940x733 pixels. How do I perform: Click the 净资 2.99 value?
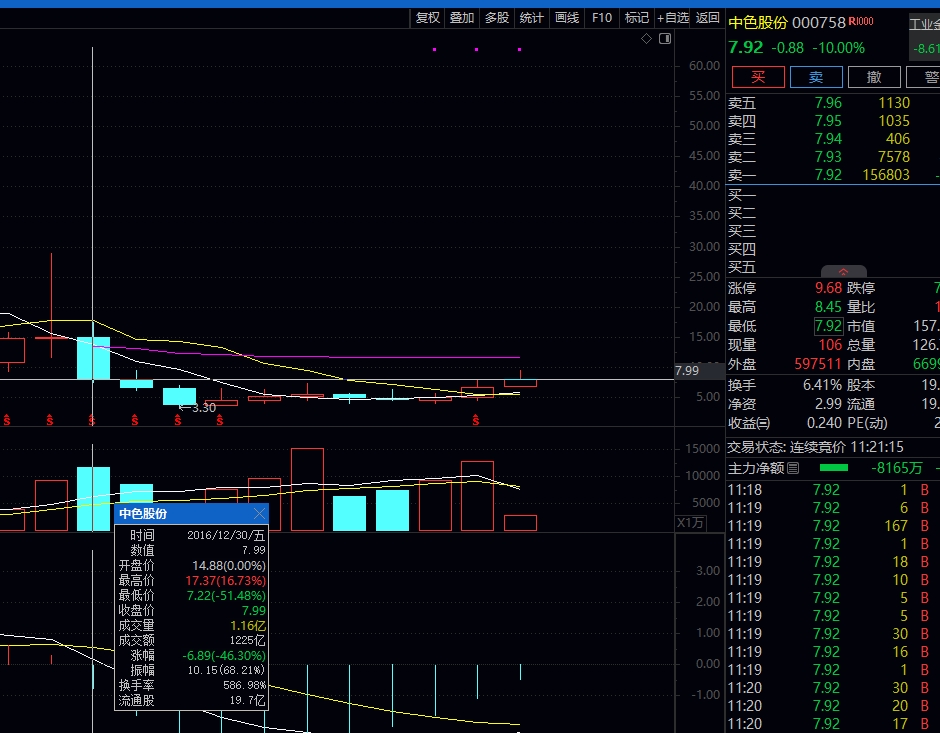[828, 404]
